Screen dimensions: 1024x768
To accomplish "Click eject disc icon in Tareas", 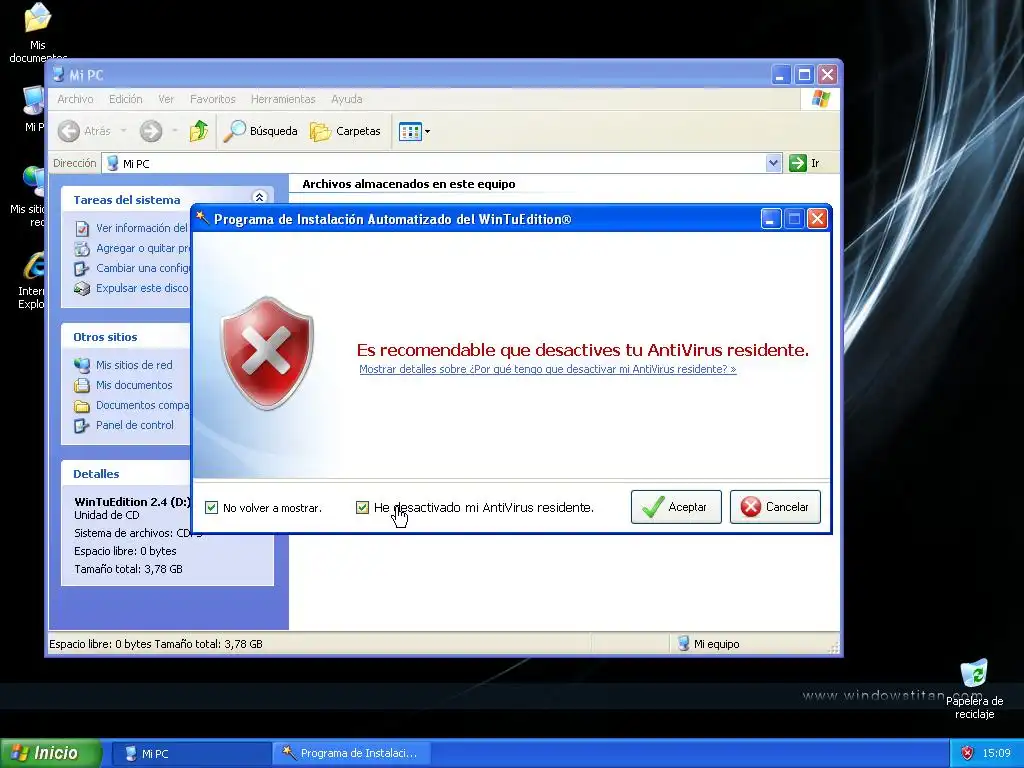I will pos(82,288).
